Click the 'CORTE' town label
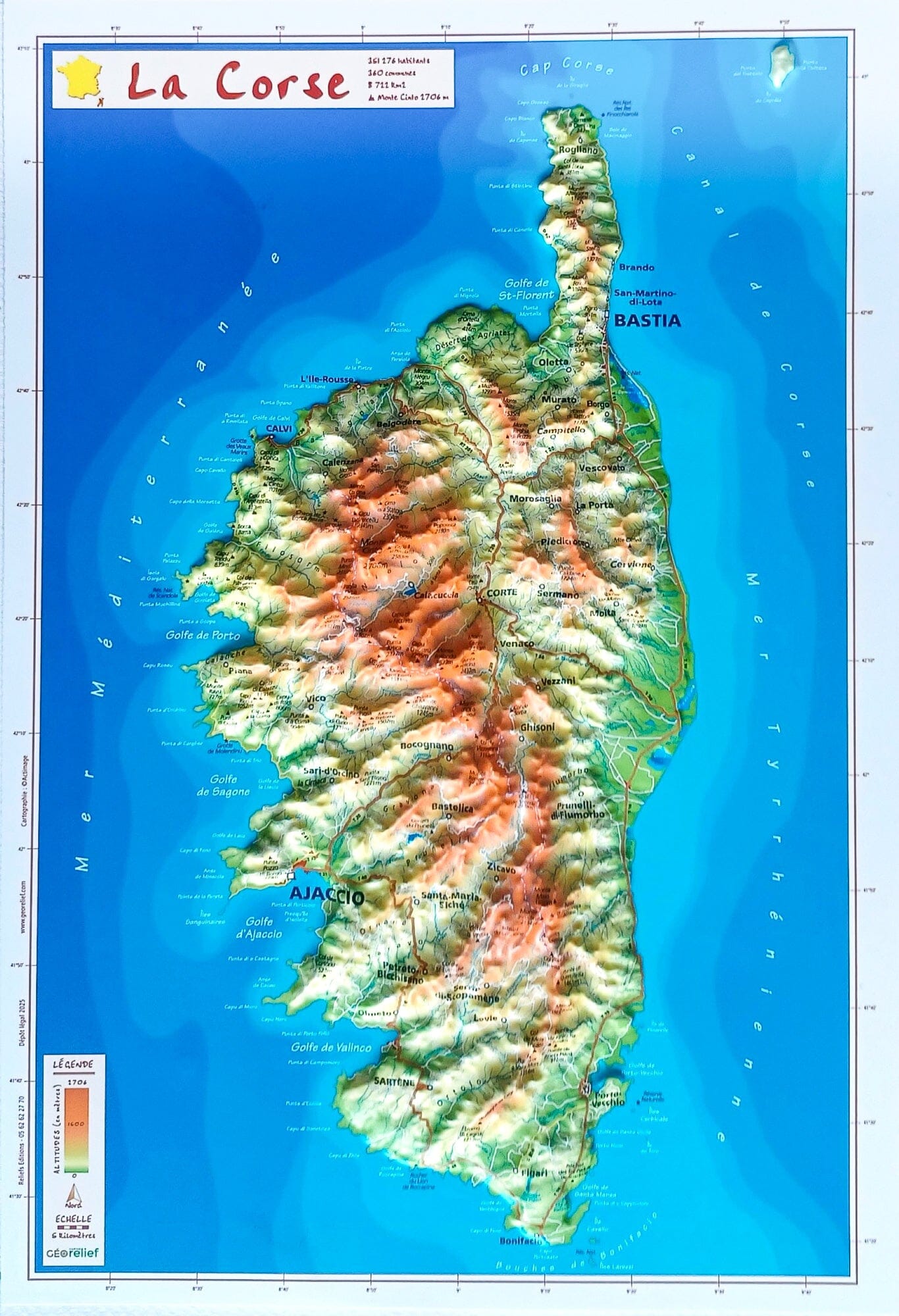899x1316 pixels. 501,592
